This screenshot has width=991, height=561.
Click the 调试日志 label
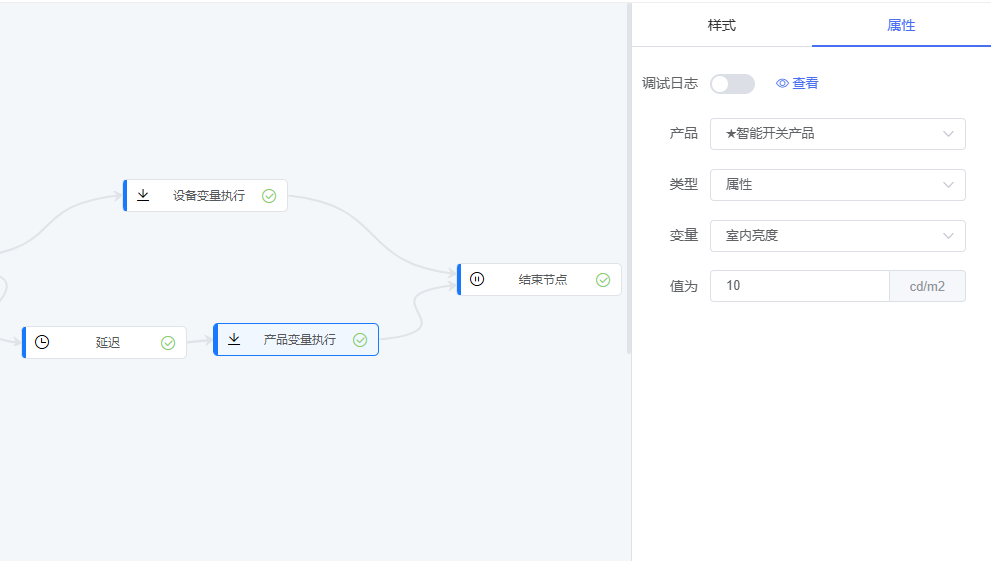[670, 83]
